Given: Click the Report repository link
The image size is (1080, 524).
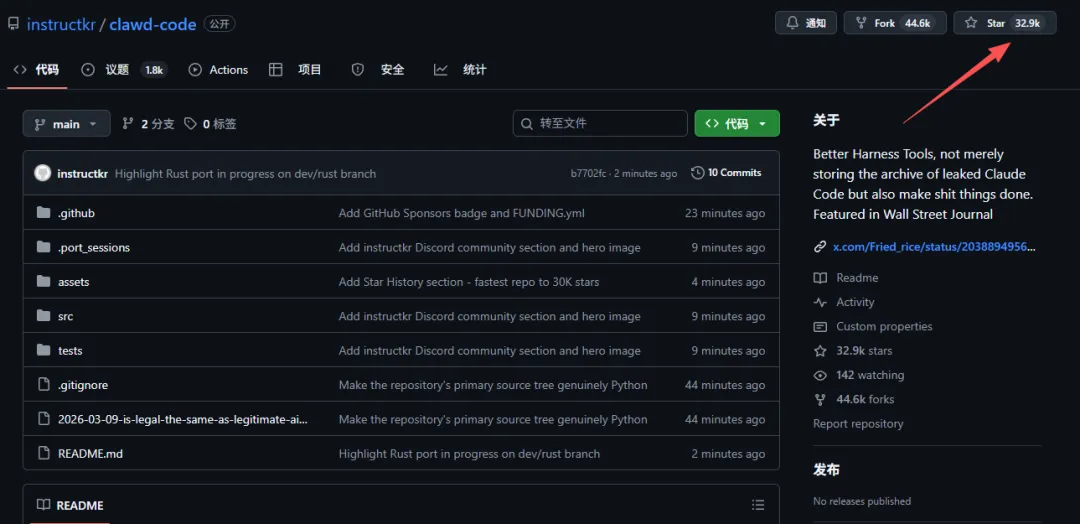Looking at the screenshot, I should coord(858,424).
